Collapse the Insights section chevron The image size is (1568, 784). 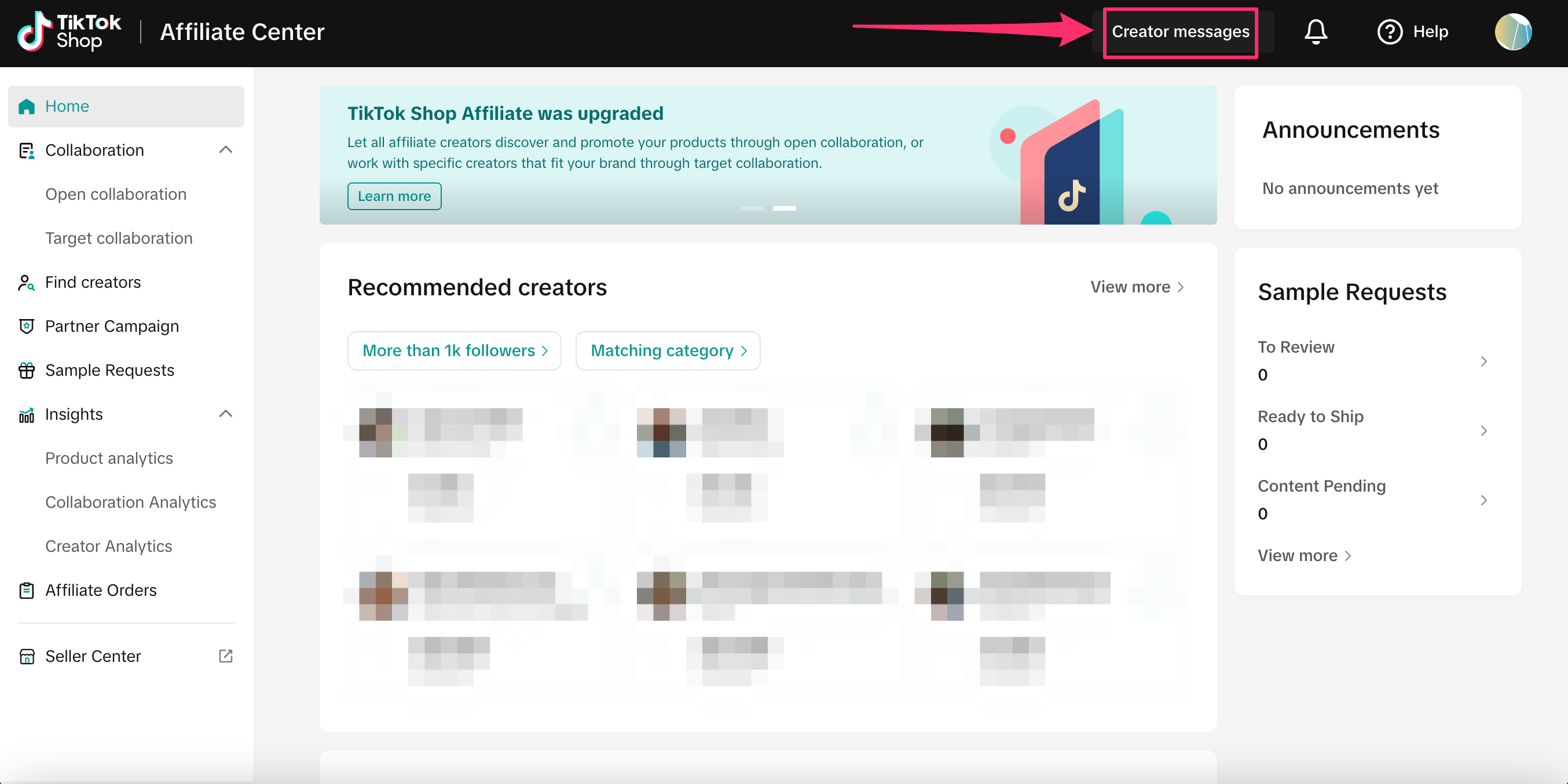[225, 414]
